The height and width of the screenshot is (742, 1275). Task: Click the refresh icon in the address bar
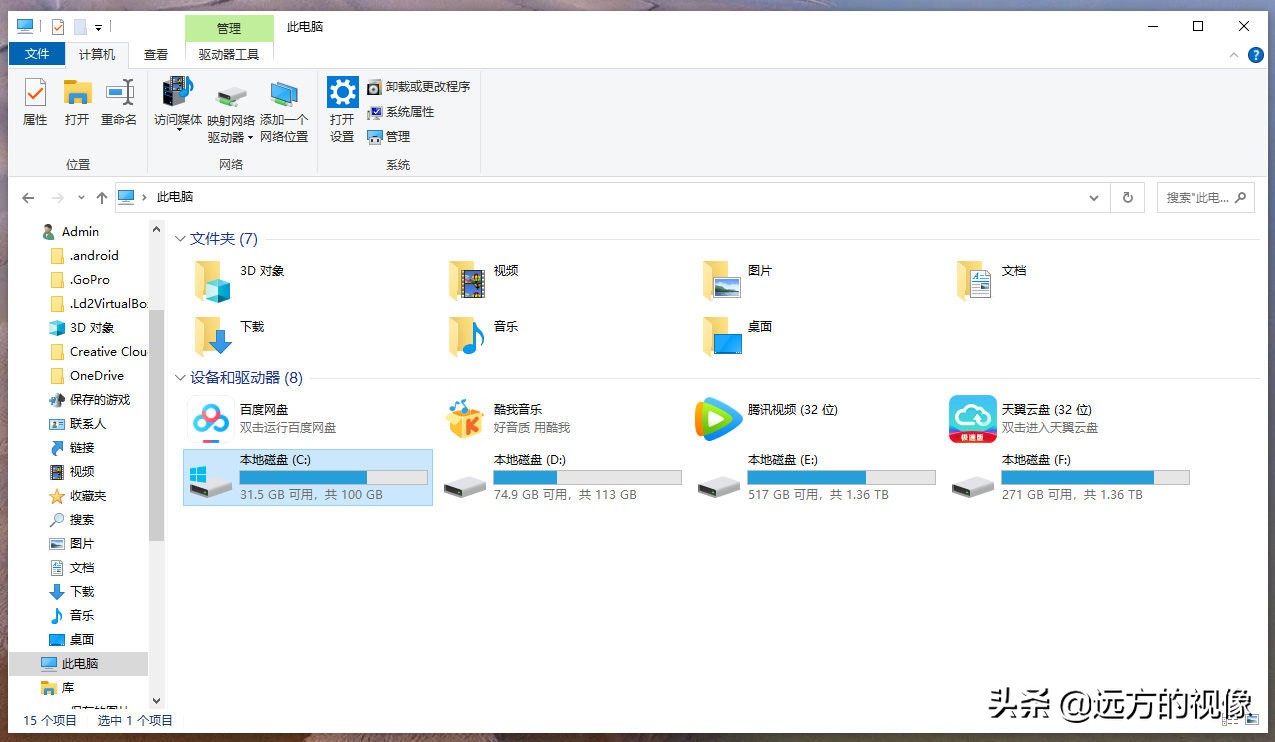pos(1127,197)
